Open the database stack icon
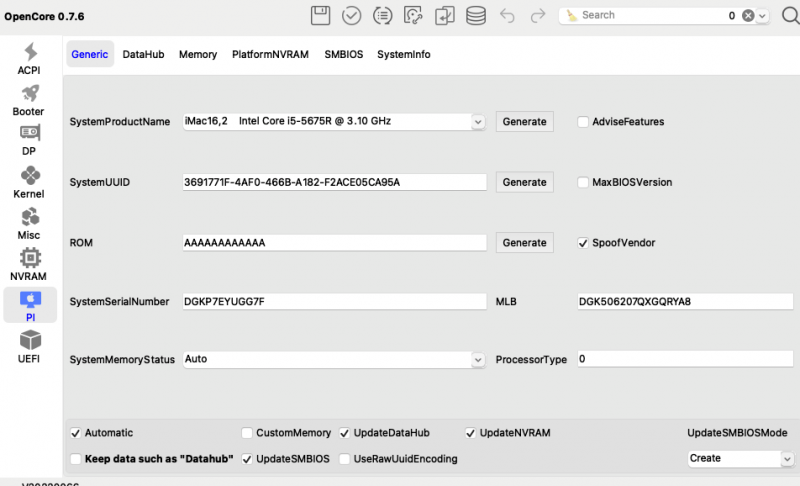 point(476,15)
